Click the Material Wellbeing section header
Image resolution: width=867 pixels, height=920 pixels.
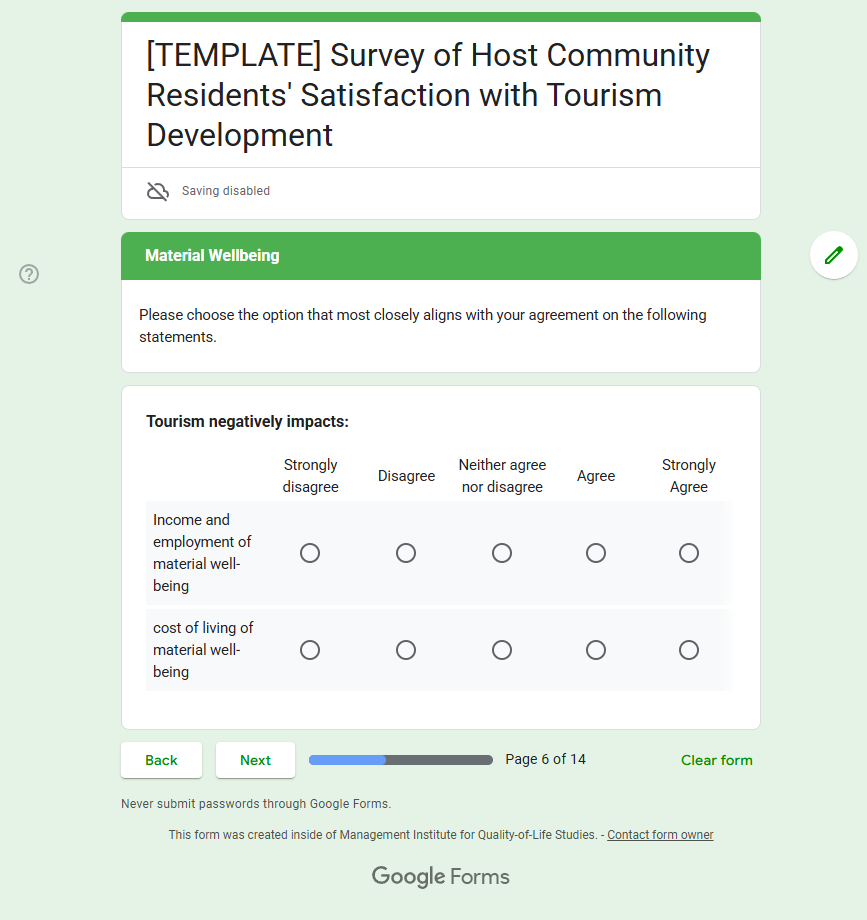441,256
